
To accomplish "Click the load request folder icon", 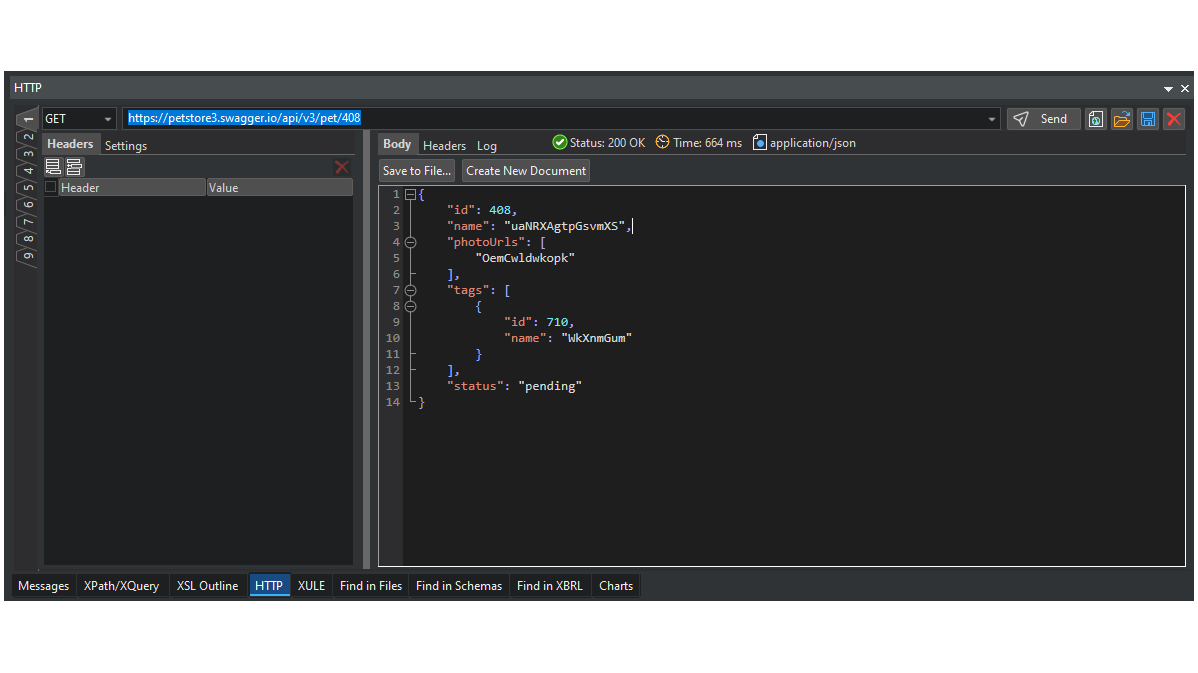I will click(x=1122, y=119).
